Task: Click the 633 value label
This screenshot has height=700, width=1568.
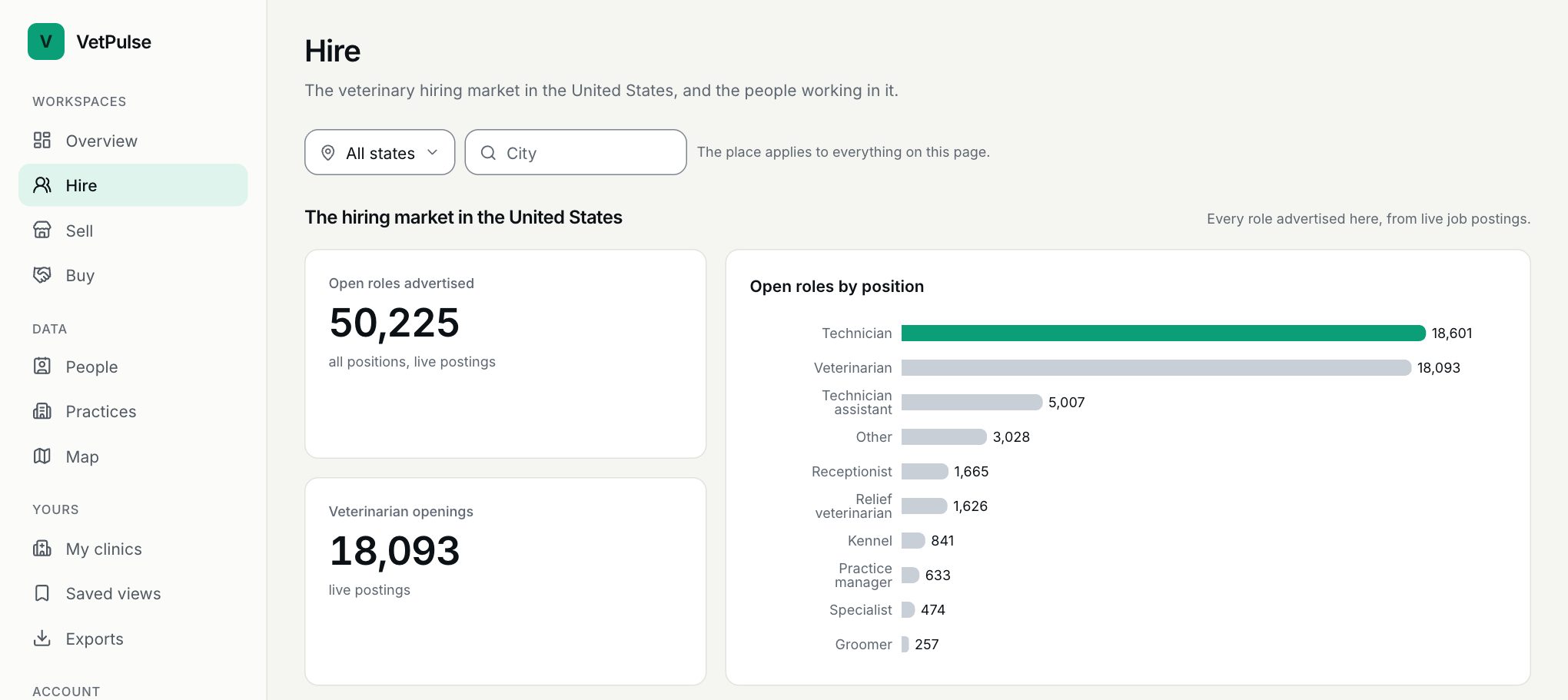Action: [938, 575]
